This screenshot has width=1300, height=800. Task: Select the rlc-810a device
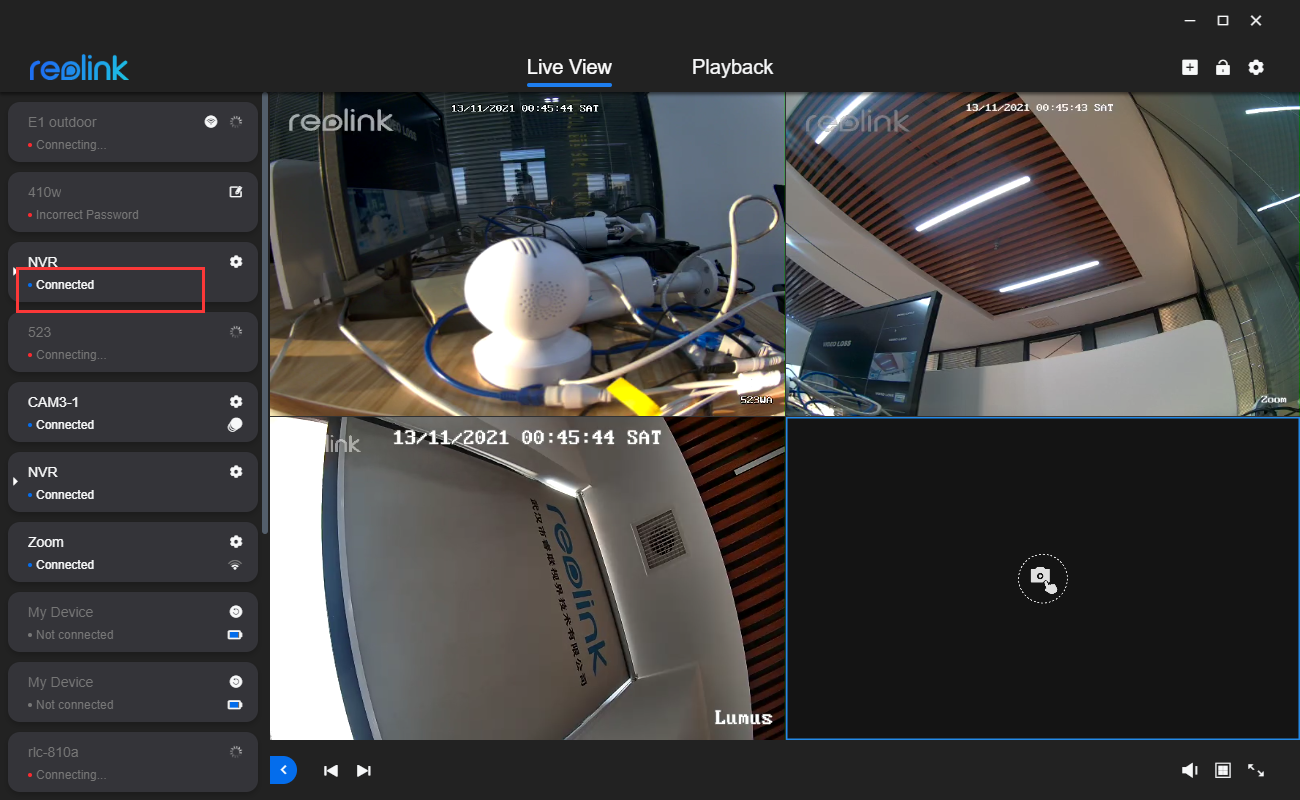pos(133,762)
